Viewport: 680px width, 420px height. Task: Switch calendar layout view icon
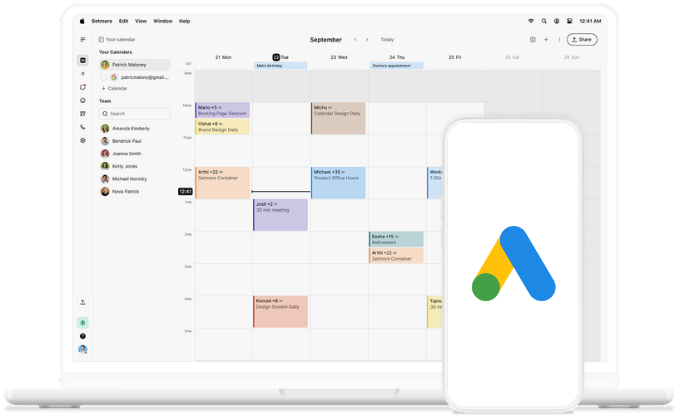533,39
